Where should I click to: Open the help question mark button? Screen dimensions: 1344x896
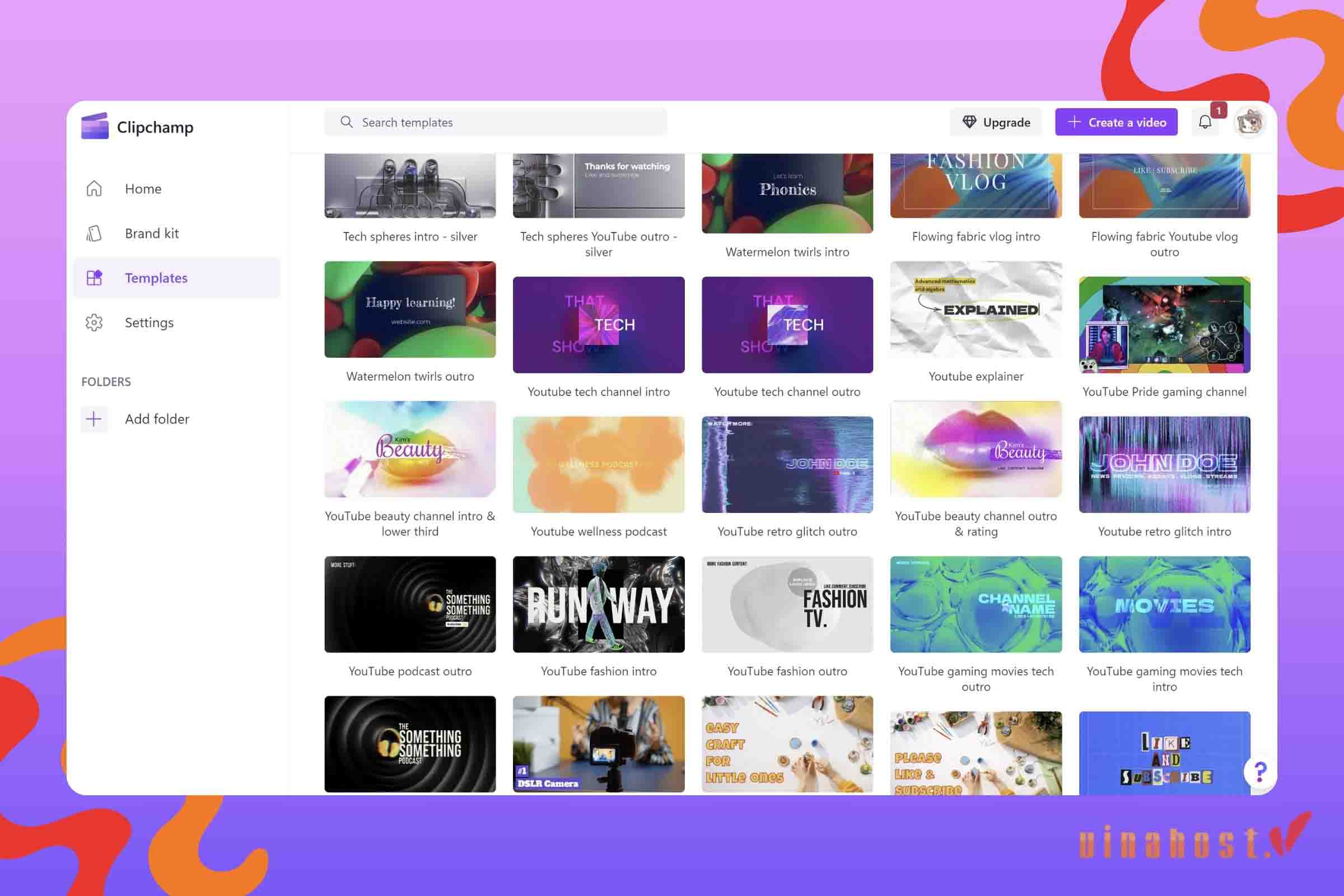point(1260,772)
